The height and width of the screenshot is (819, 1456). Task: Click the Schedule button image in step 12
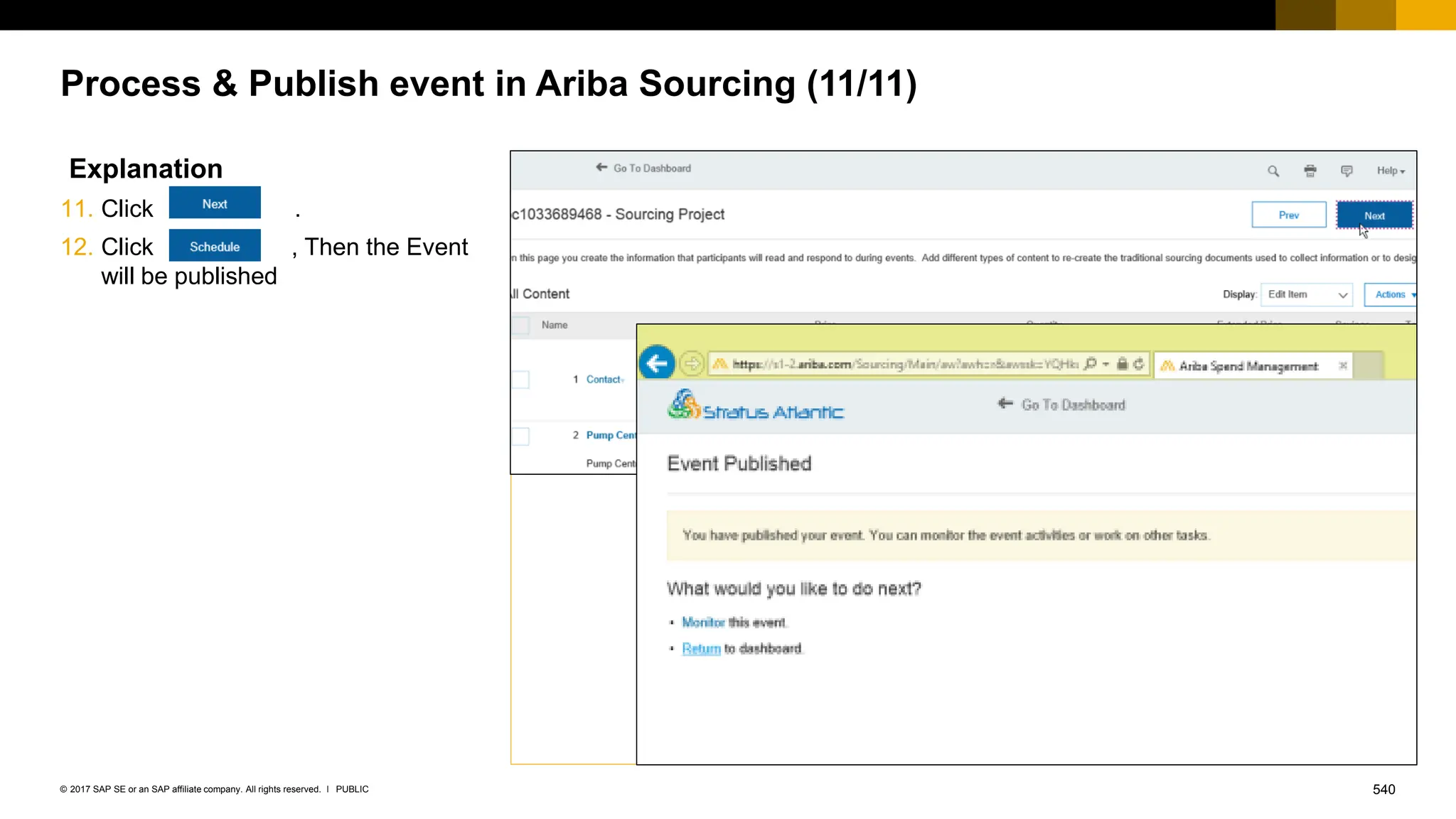215,246
